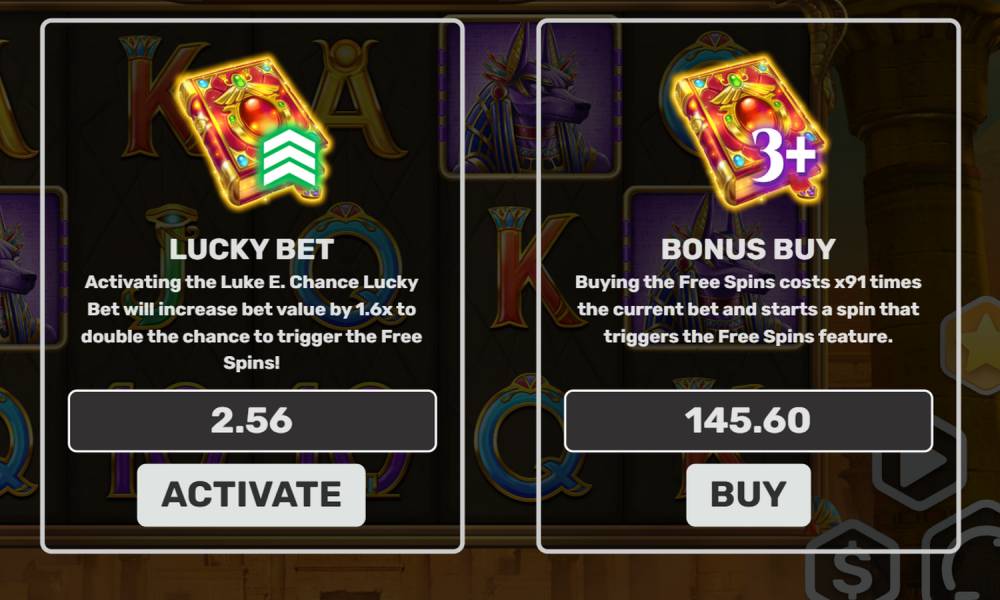This screenshot has height=600, width=1000.
Task: Buy the Free Spins bonus
Action: point(748,495)
